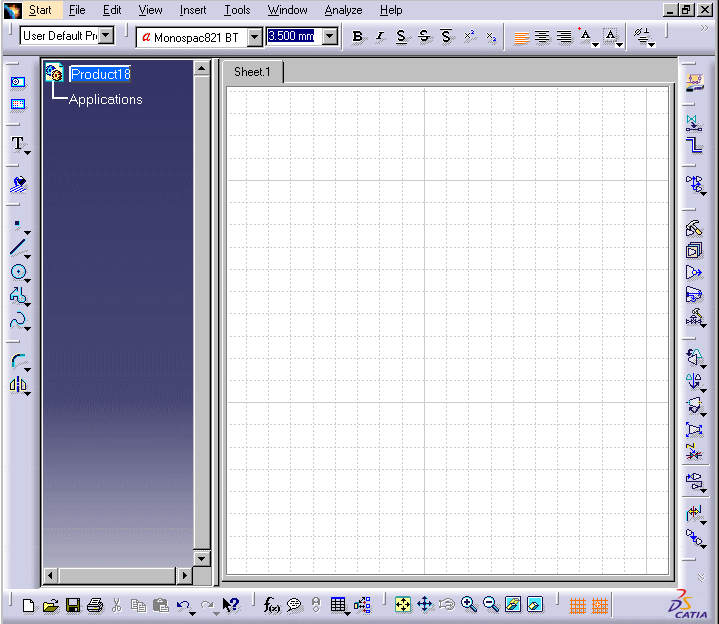Open the font size dropdown arrow

coord(330,37)
